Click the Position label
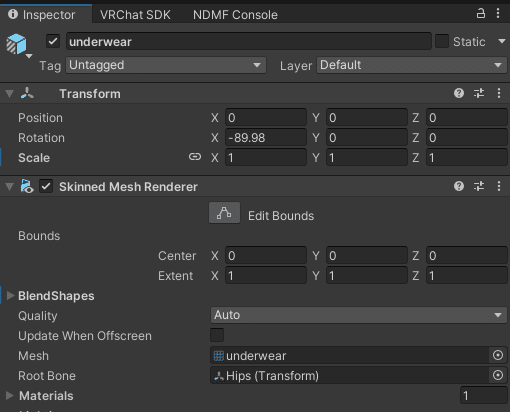The height and width of the screenshot is (412, 510). tap(40, 118)
